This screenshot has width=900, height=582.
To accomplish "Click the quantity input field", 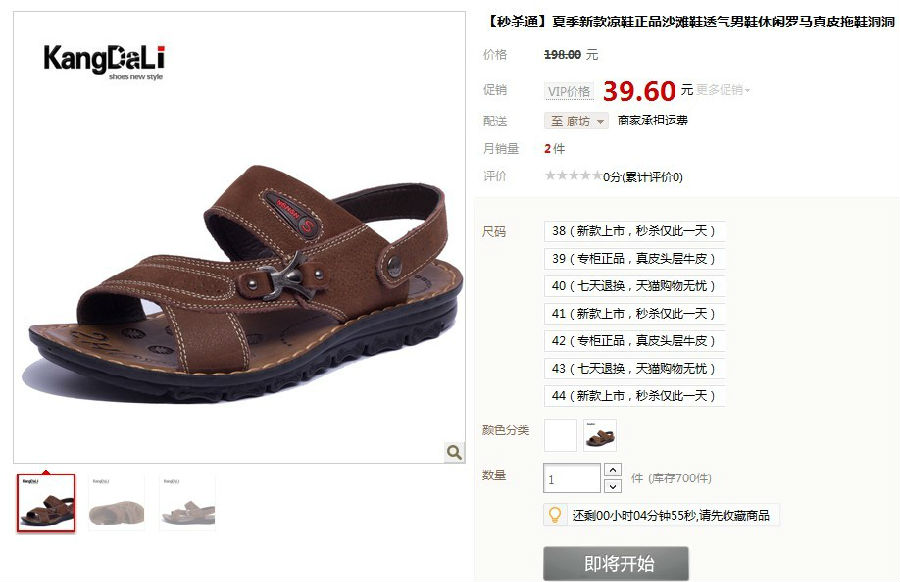I will tap(572, 478).
